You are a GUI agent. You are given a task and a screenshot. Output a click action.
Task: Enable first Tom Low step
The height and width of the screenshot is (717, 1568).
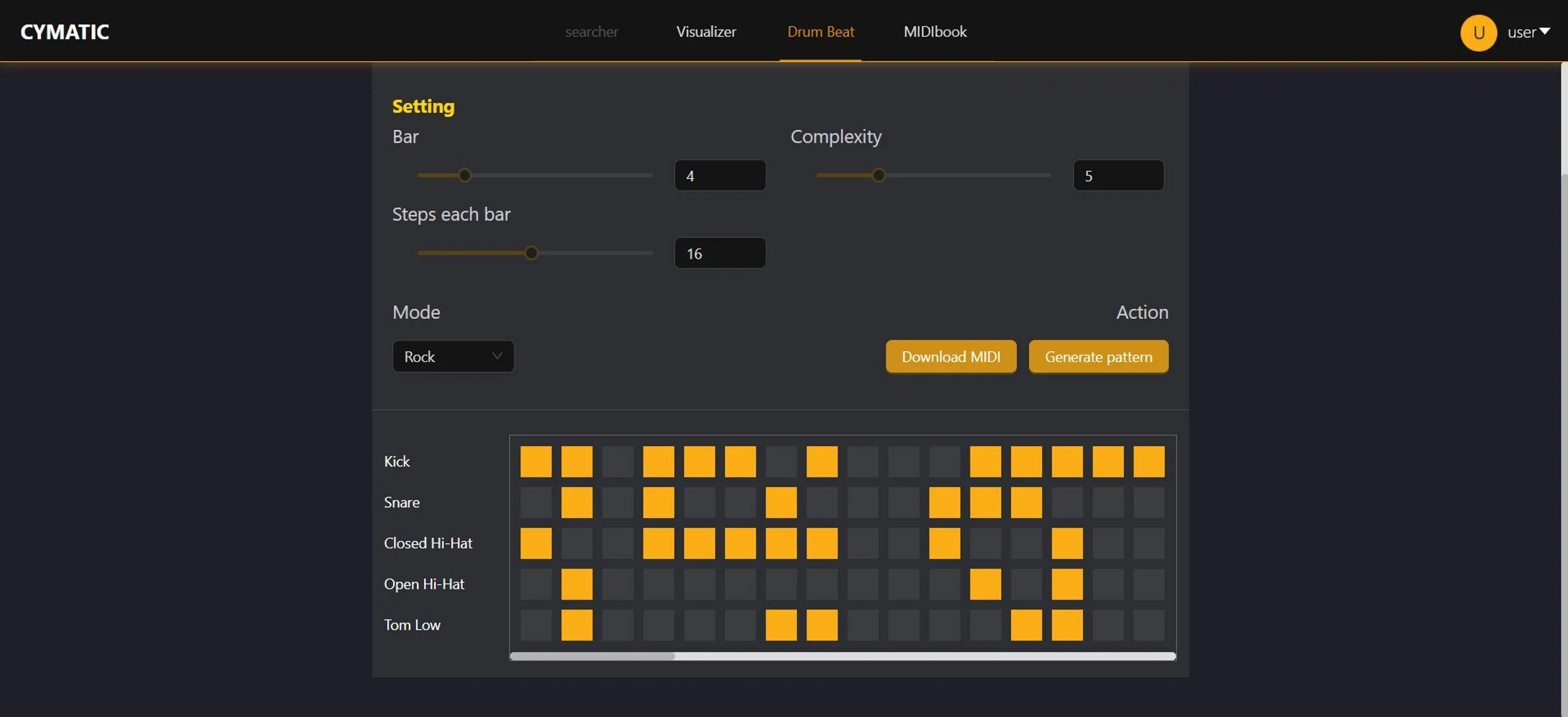pos(536,625)
